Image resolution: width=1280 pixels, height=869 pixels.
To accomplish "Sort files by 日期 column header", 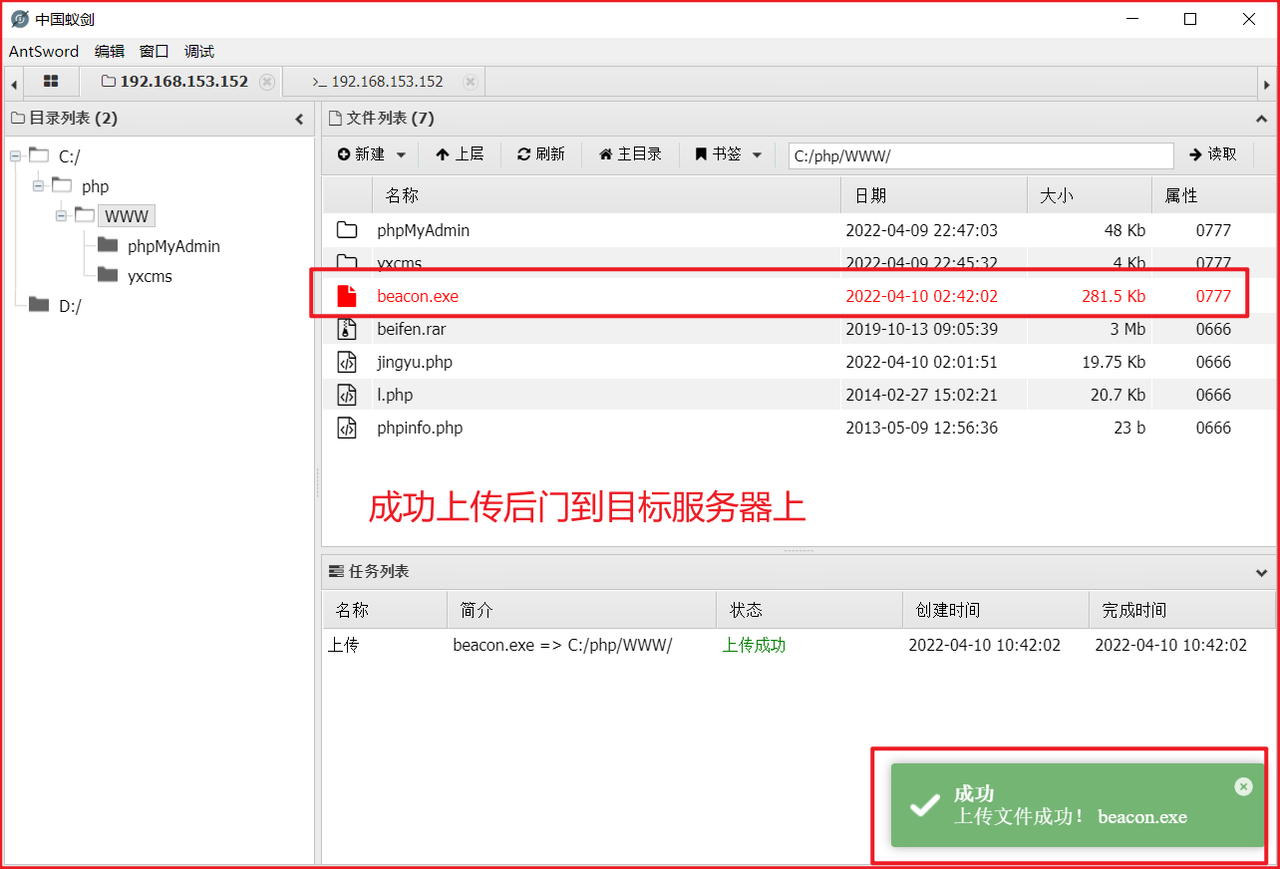I will pos(934,196).
